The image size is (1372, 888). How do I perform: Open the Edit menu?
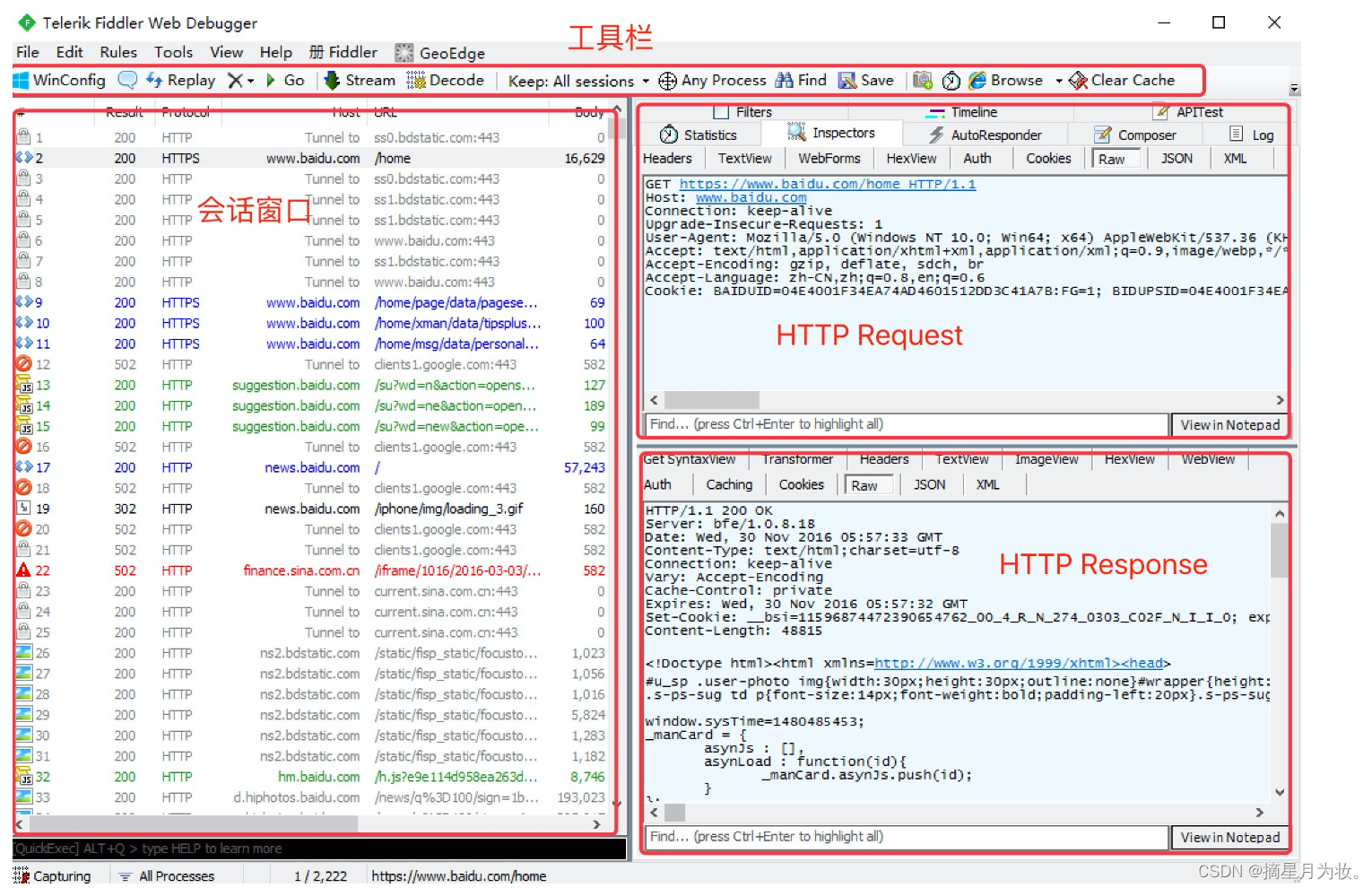[x=69, y=52]
